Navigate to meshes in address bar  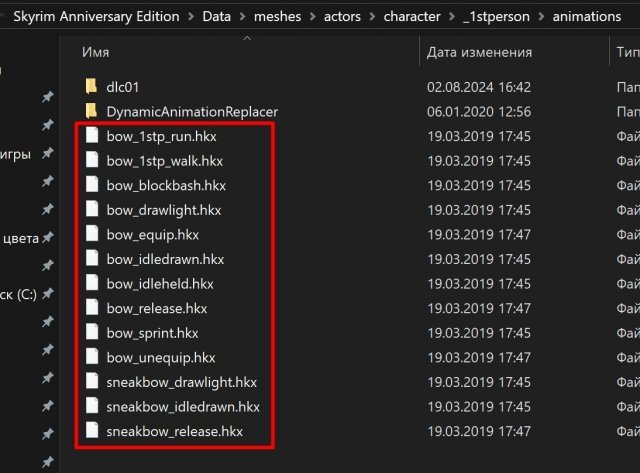coord(278,16)
